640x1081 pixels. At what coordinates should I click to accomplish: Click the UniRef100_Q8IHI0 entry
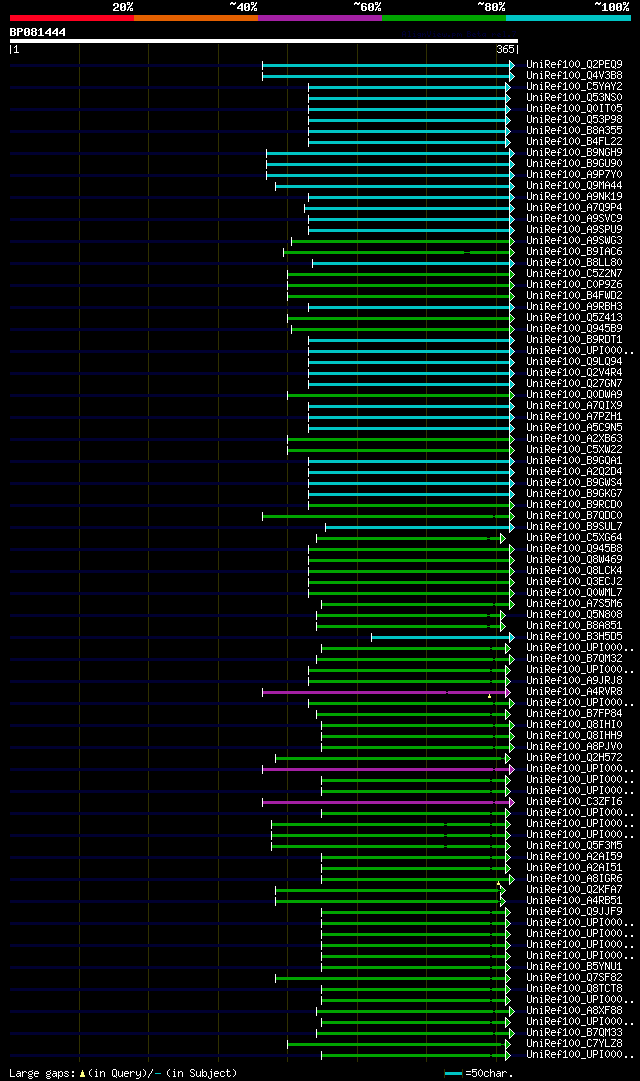point(574,725)
